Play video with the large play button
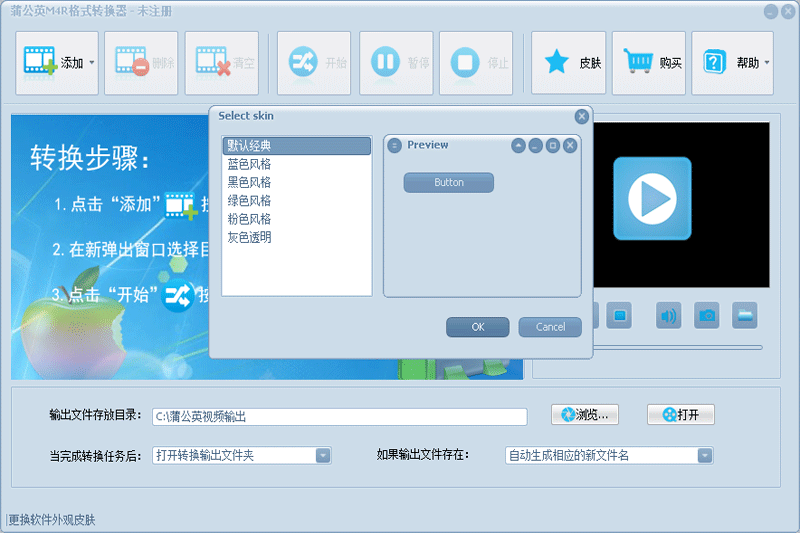Viewport: 800px width, 533px height. (x=652, y=198)
